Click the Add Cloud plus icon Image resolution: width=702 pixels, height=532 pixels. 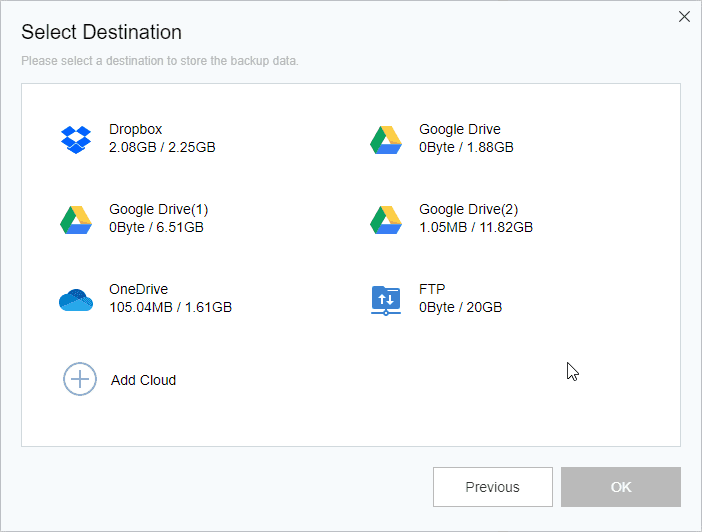(80, 379)
